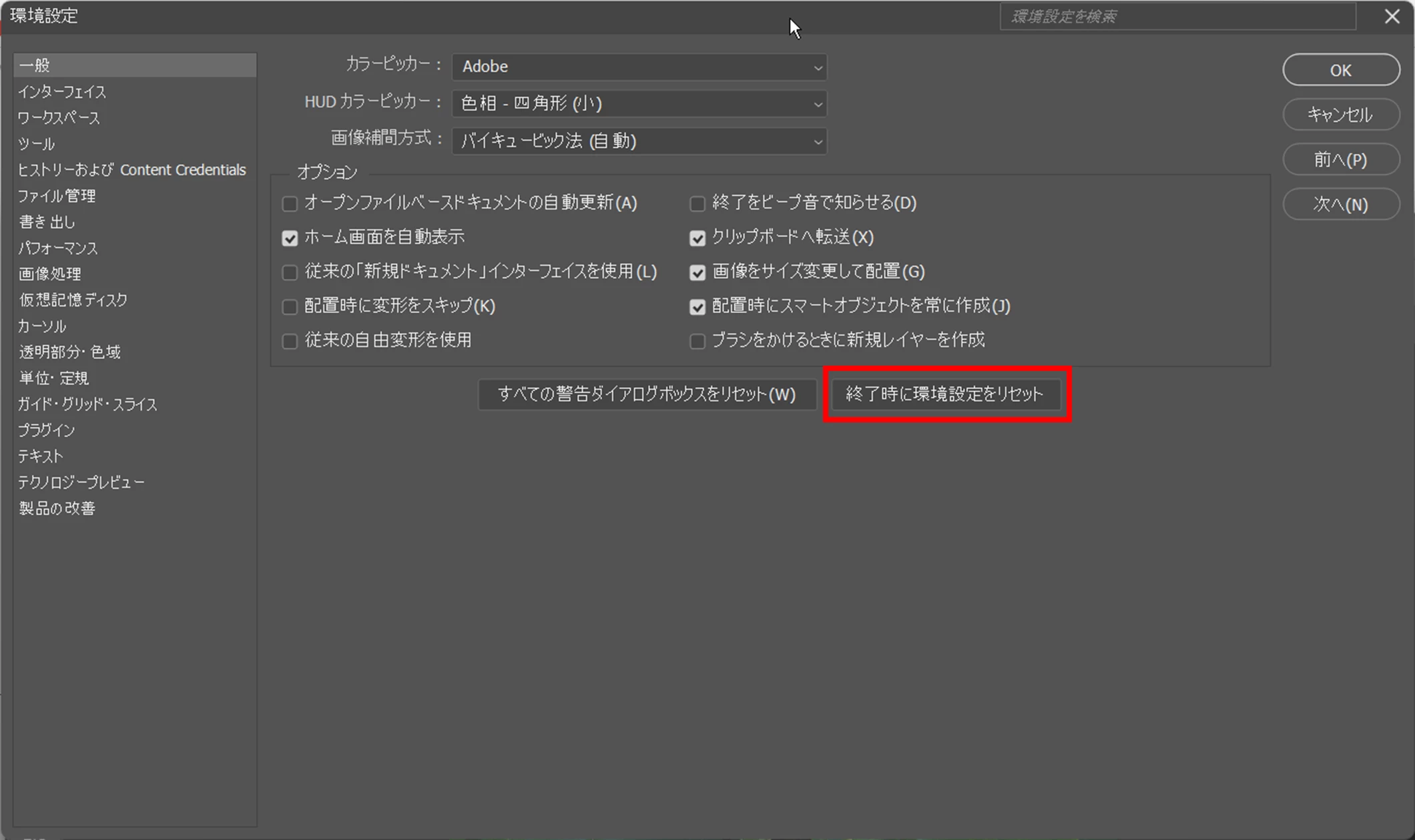
Task: Click 終了時に環境設定をリセット button
Action: [945, 394]
